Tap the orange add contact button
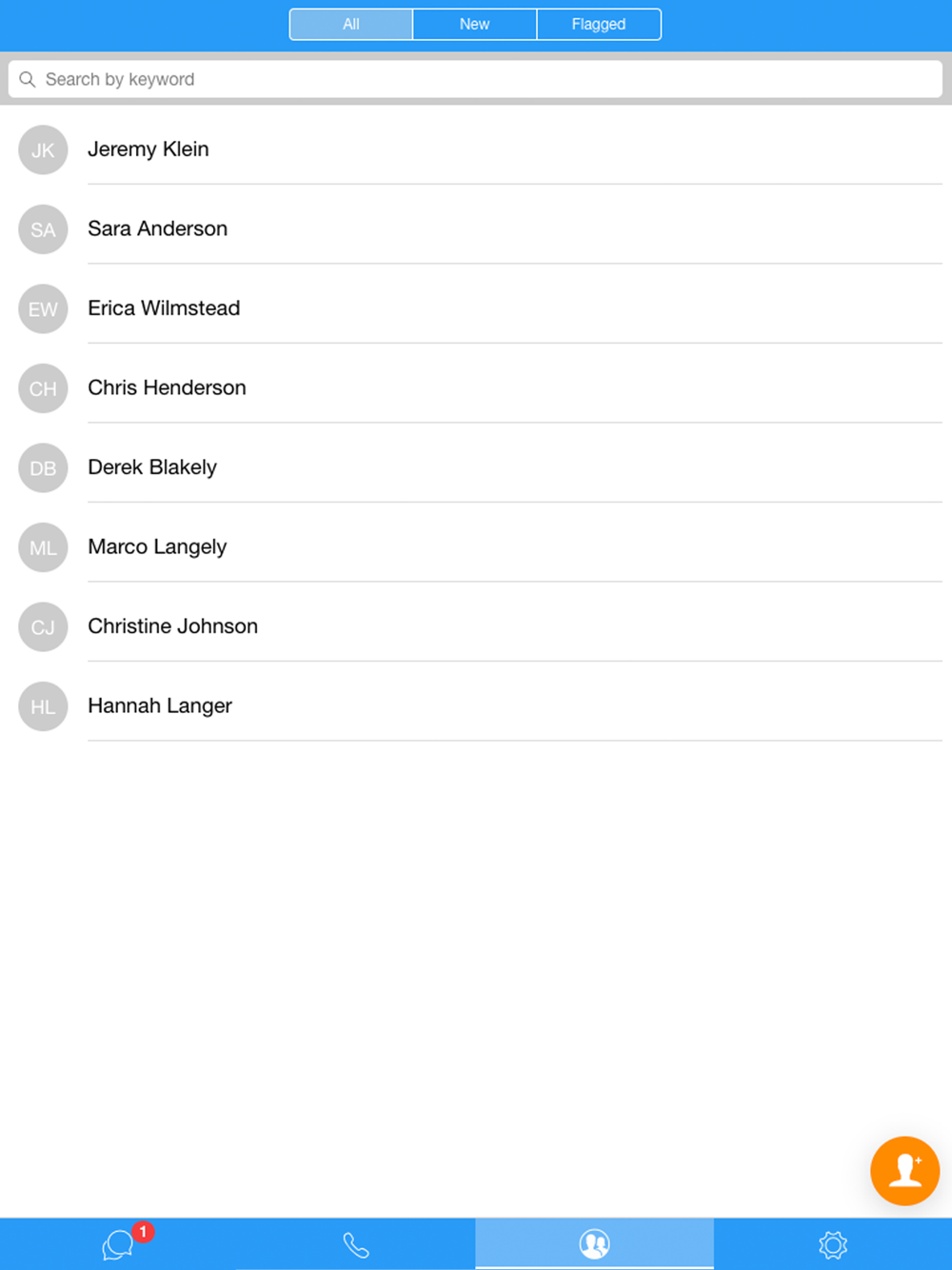 click(x=904, y=1170)
